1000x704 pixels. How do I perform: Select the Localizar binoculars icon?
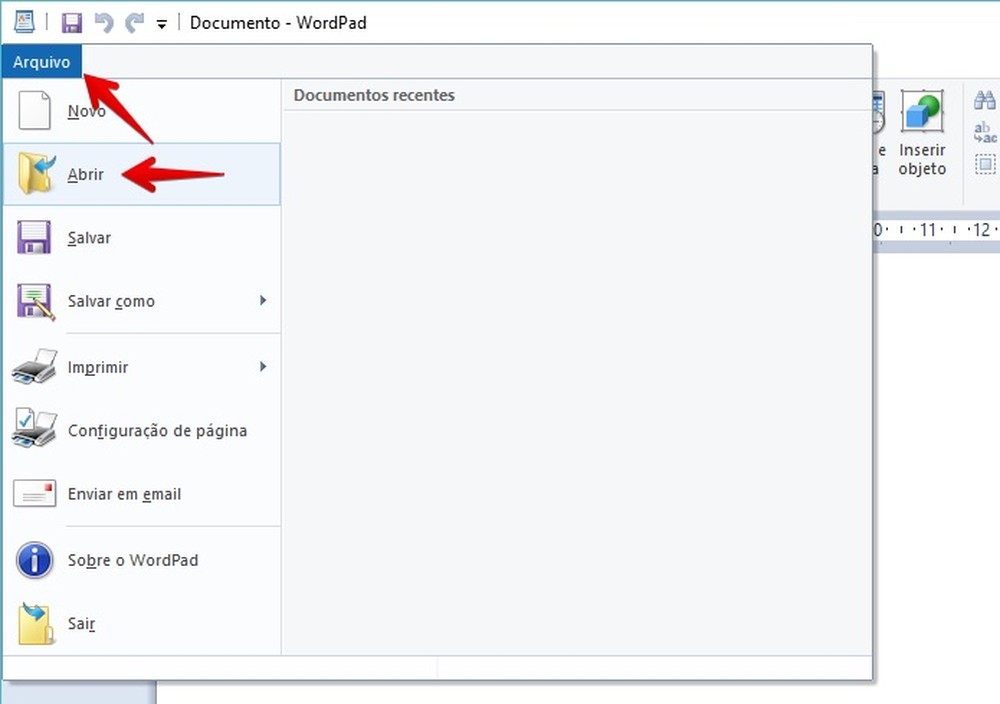tap(983, 100)
